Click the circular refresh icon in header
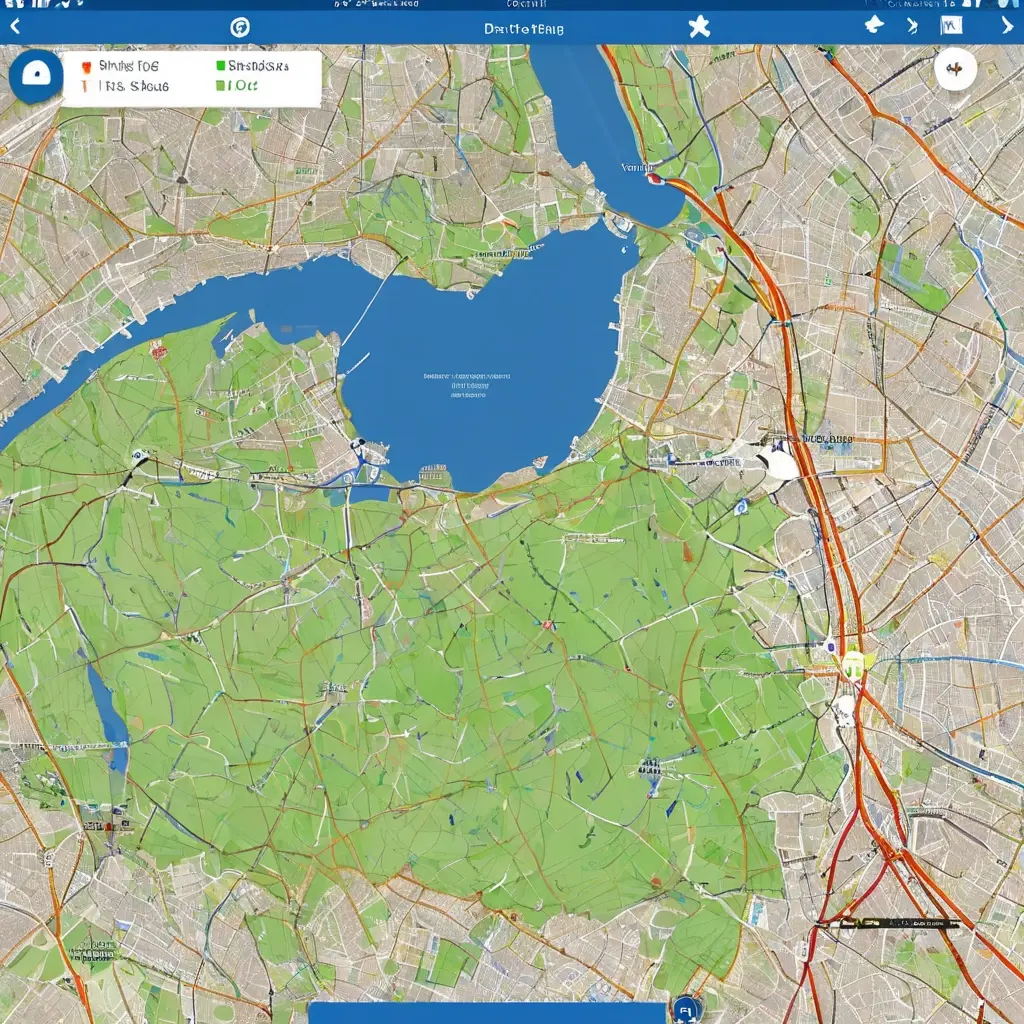Image resolution: width=1024 pixels, height=1024 pixels. point(240,27)
